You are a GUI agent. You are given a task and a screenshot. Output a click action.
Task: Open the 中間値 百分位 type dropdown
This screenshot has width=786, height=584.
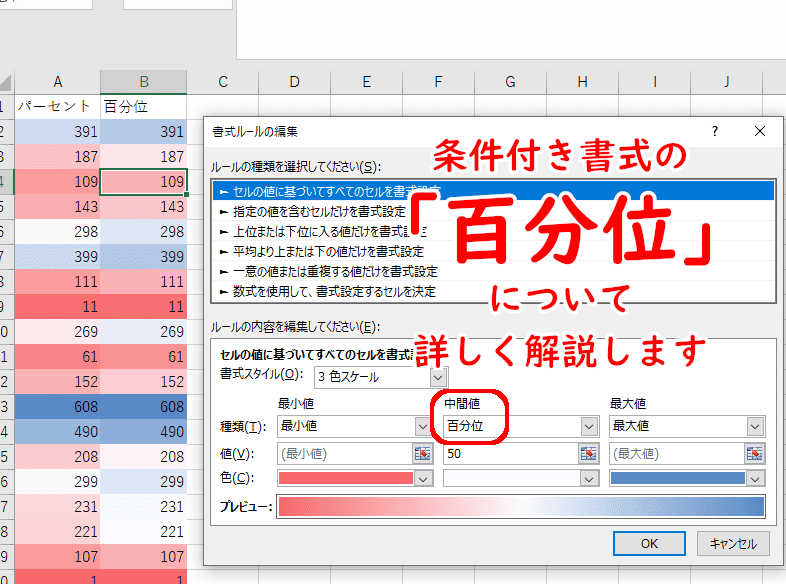point(589,427)
